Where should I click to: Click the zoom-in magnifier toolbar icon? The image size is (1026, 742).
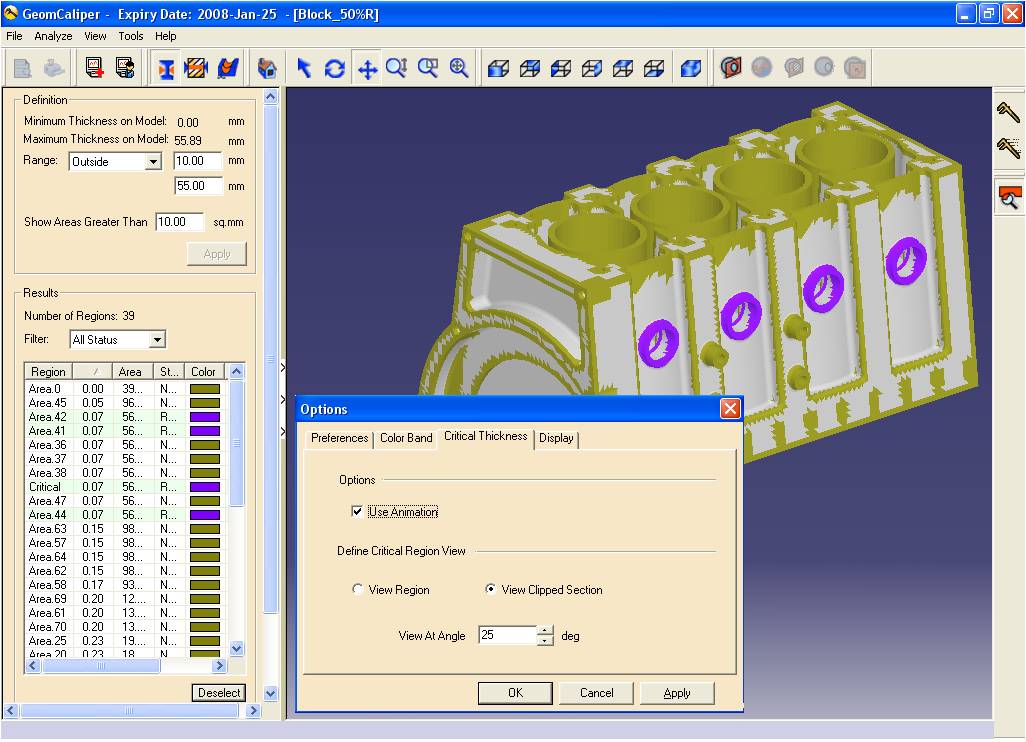coord(459,68)
